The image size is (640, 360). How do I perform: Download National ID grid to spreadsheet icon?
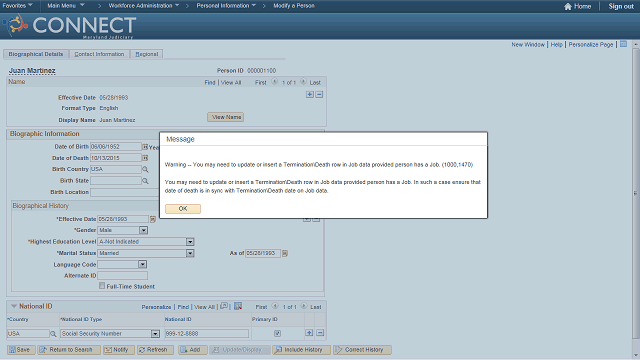(x=238, y=306)
